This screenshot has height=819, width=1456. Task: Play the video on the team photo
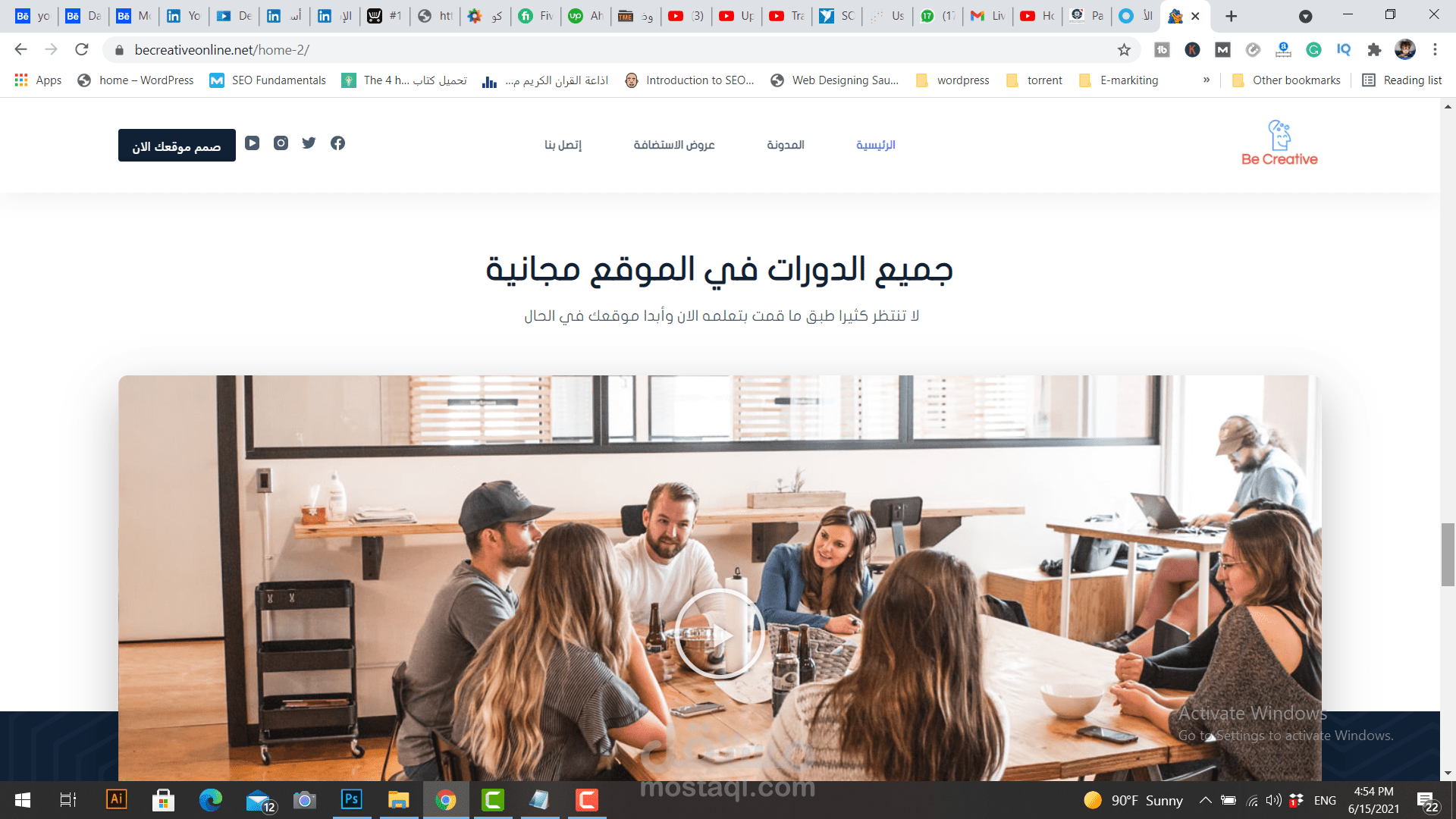coord(720,634)
